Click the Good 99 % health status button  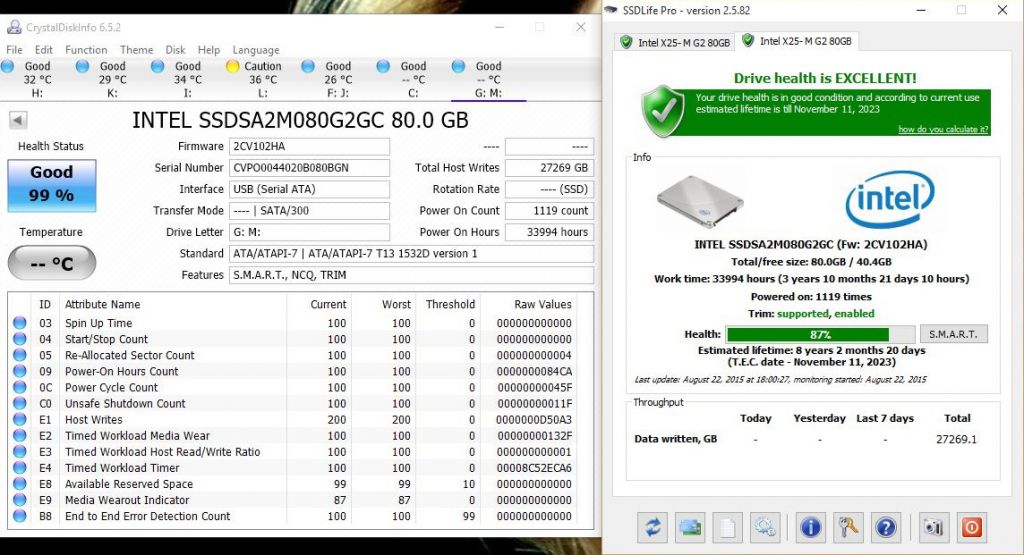tap(52, 185)
